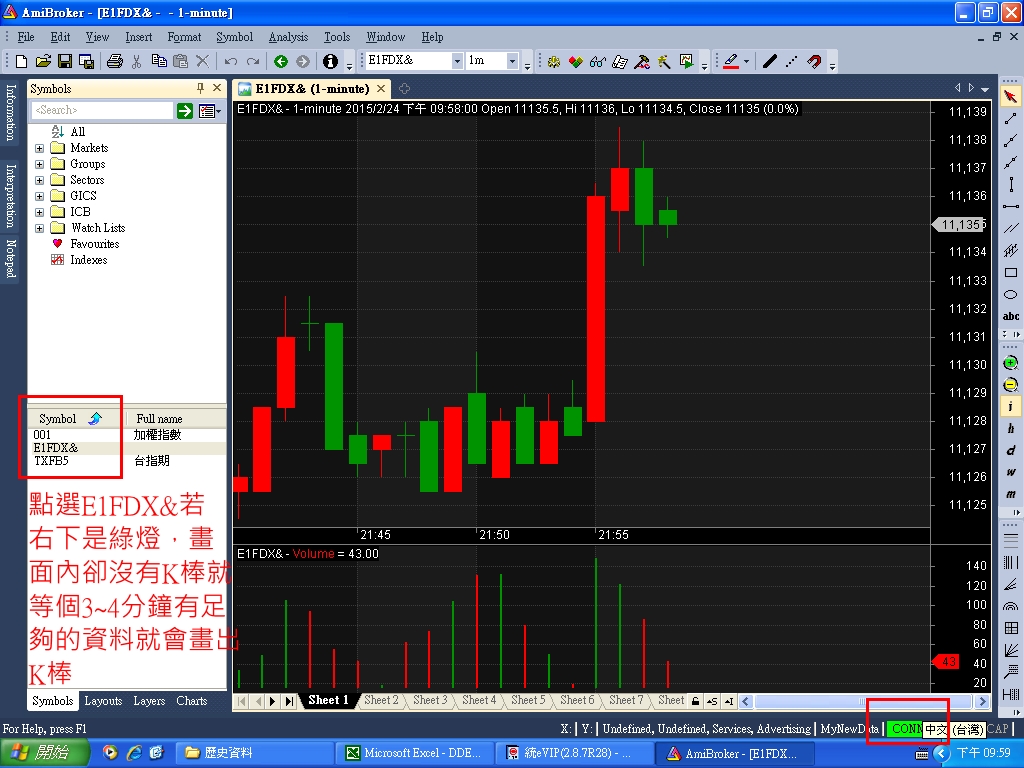Toggle the monthly 'm' interval button
This screenshot has height=768, width=1024.
coord(1010,494)
